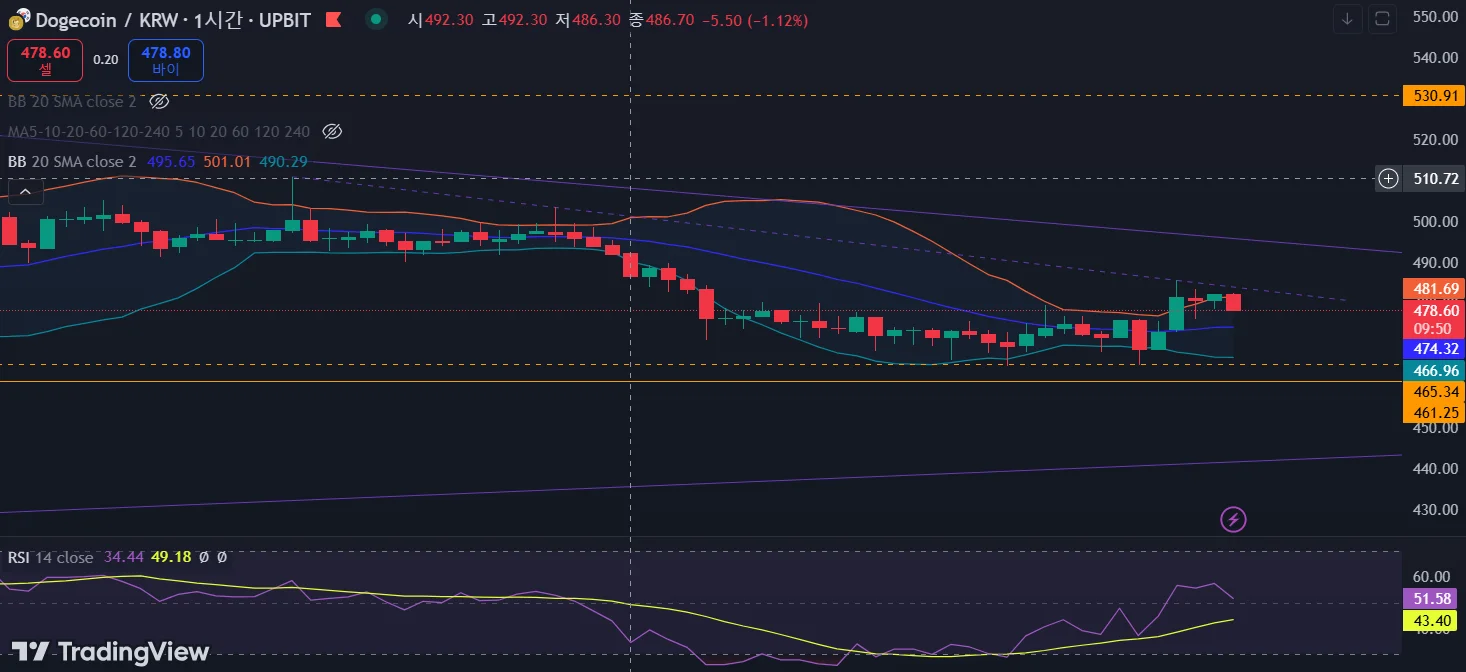Click the 0.20 spread value

coord(106,60)
